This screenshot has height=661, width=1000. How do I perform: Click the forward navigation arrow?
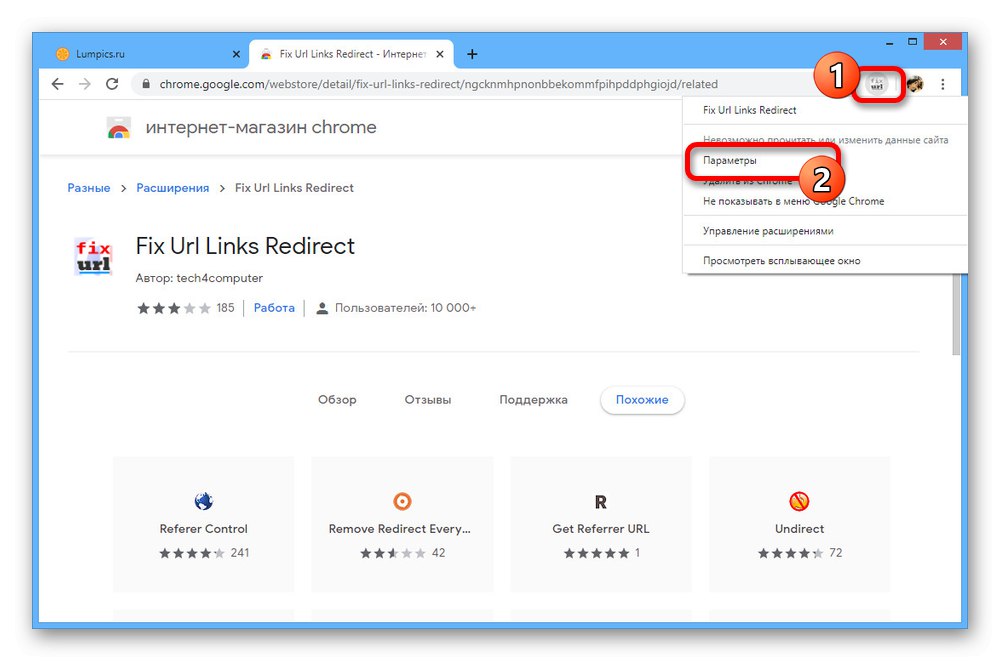85,84
